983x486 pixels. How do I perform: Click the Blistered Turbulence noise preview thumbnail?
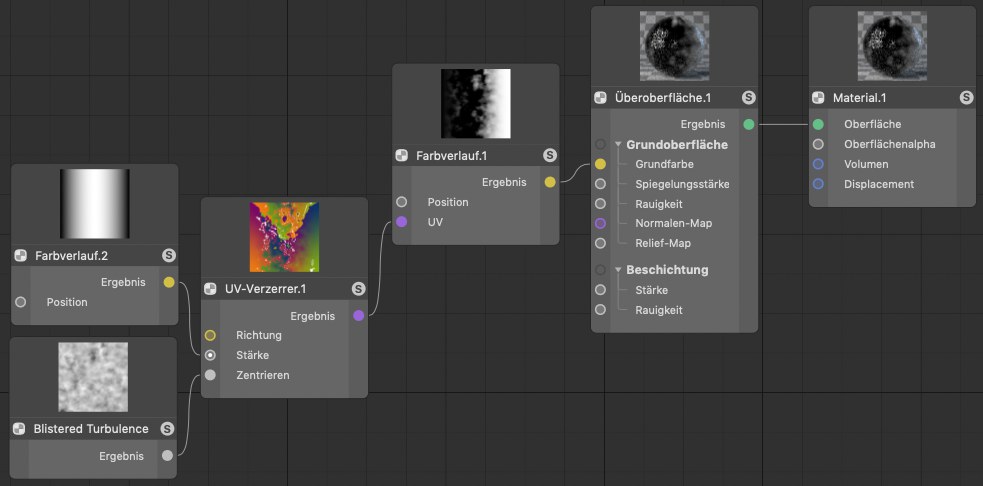point(93,377)
